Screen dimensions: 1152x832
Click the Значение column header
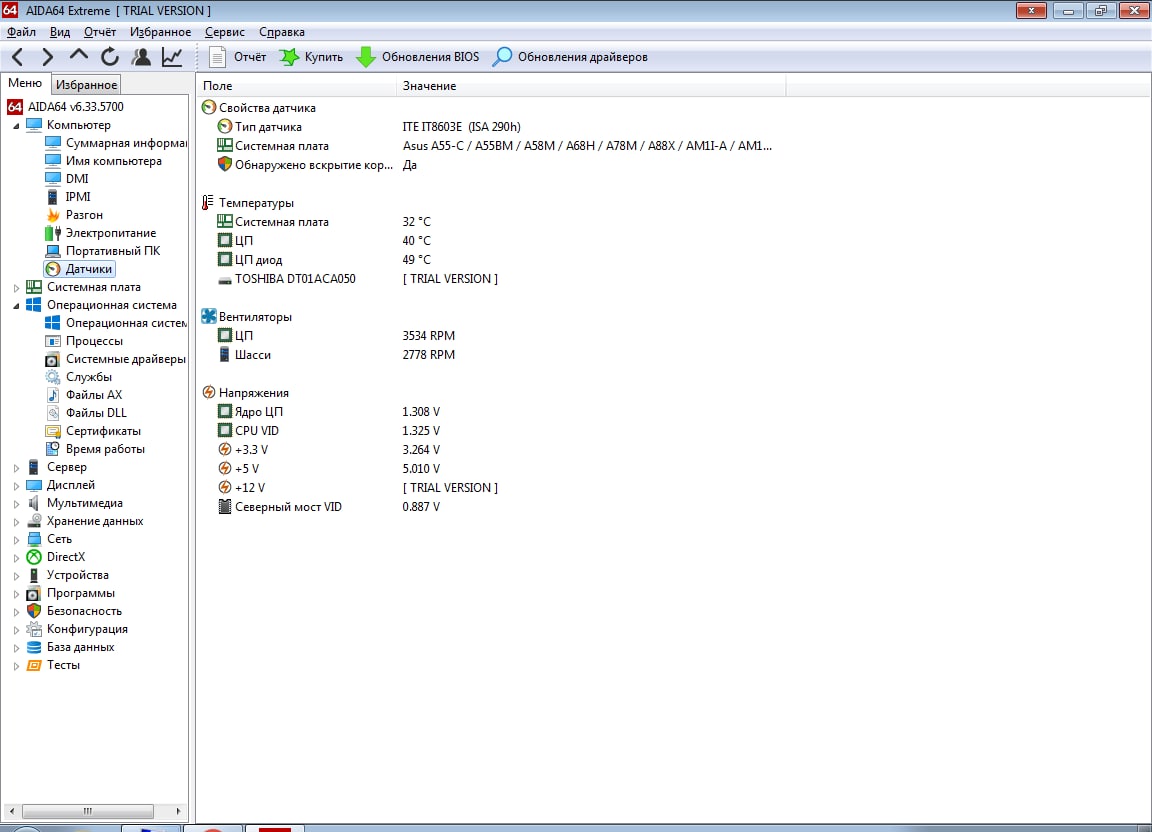(x=591, y=86)
